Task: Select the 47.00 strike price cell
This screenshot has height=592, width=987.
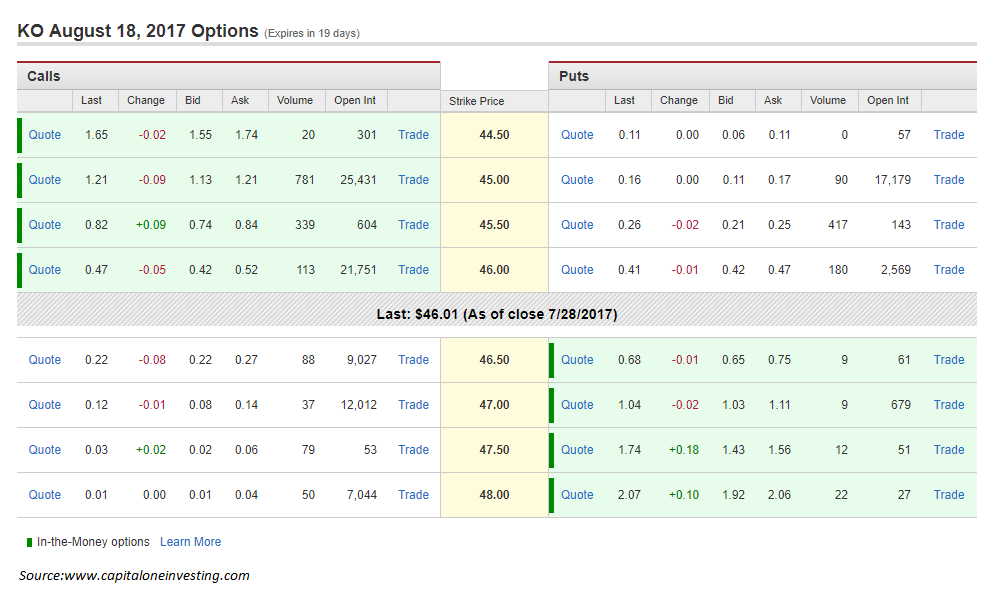Action: (x=494, y=404)
